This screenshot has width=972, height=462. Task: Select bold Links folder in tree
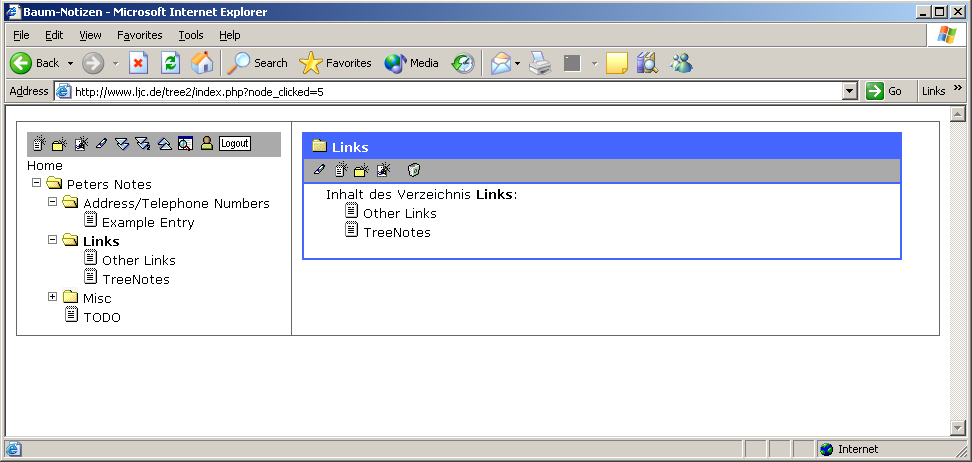101,241
